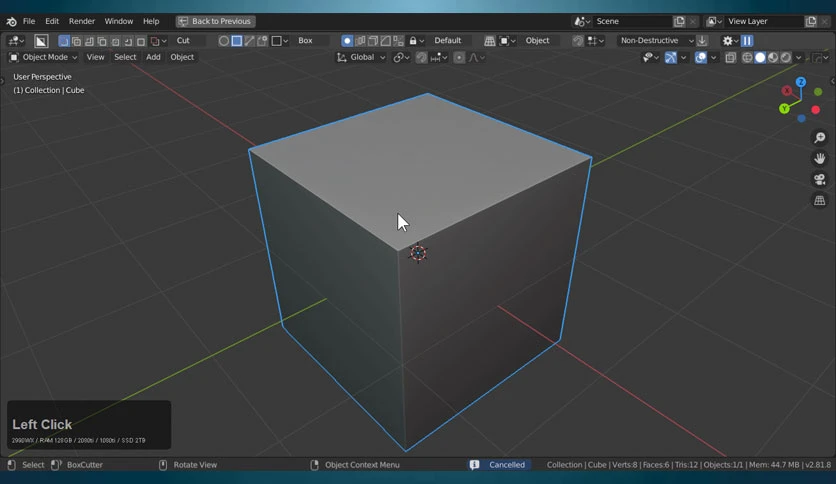Switch to solid viewport shading
This screenshot has height=484, width=836.
coord(760,57)
